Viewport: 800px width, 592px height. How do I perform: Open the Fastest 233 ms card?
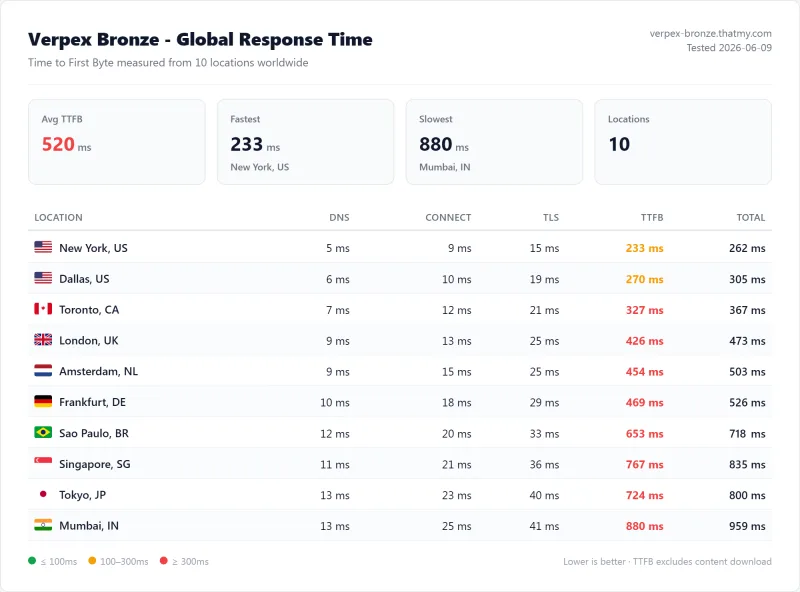306,142
